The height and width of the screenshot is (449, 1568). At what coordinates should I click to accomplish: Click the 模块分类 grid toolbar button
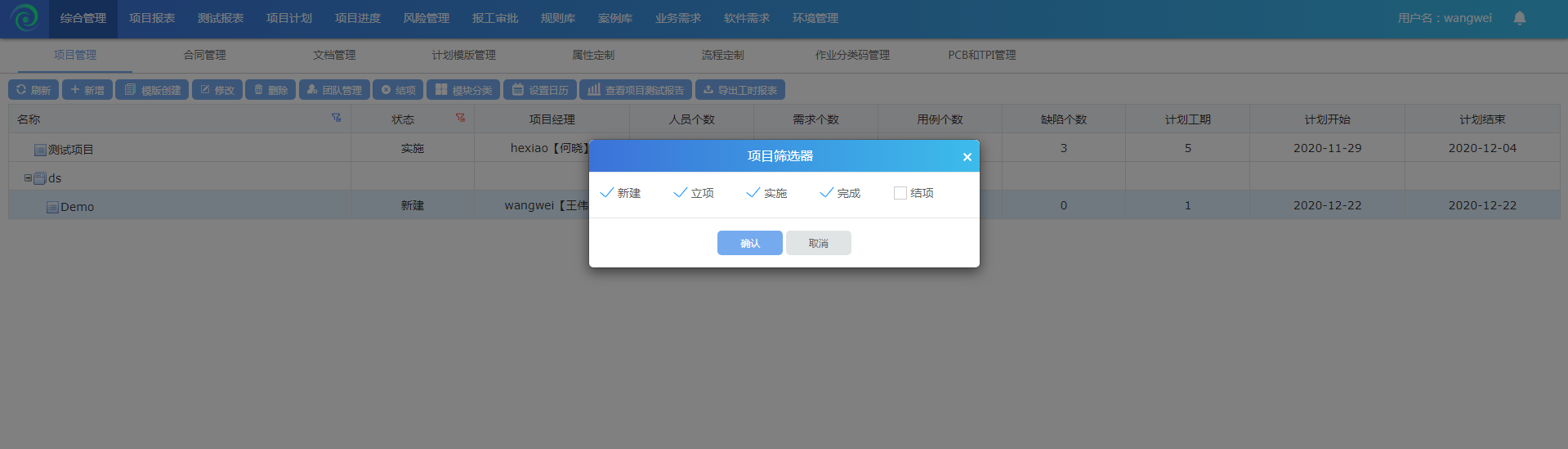pyautogui.click(x=463, y=90)
